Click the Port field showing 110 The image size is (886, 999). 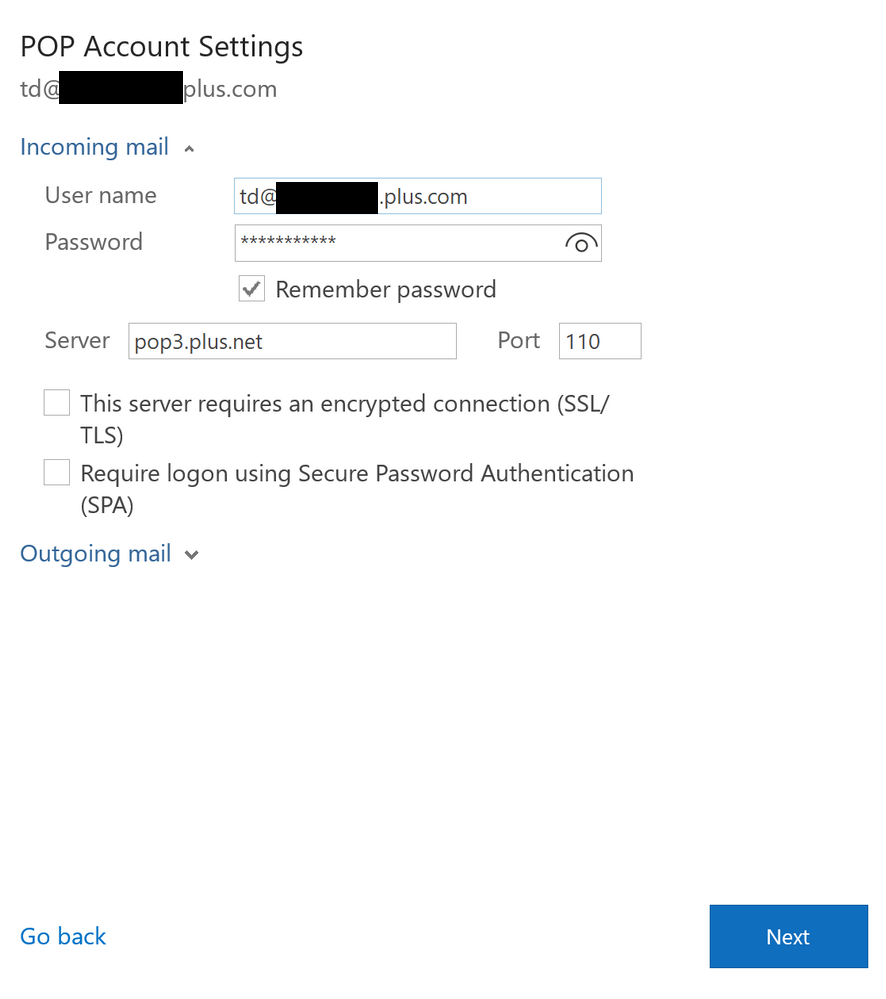click(599, 341)
